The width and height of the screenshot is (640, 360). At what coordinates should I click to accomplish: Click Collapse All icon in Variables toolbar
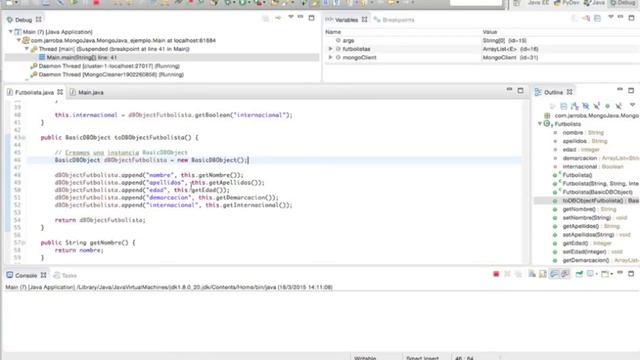point(598,18)
